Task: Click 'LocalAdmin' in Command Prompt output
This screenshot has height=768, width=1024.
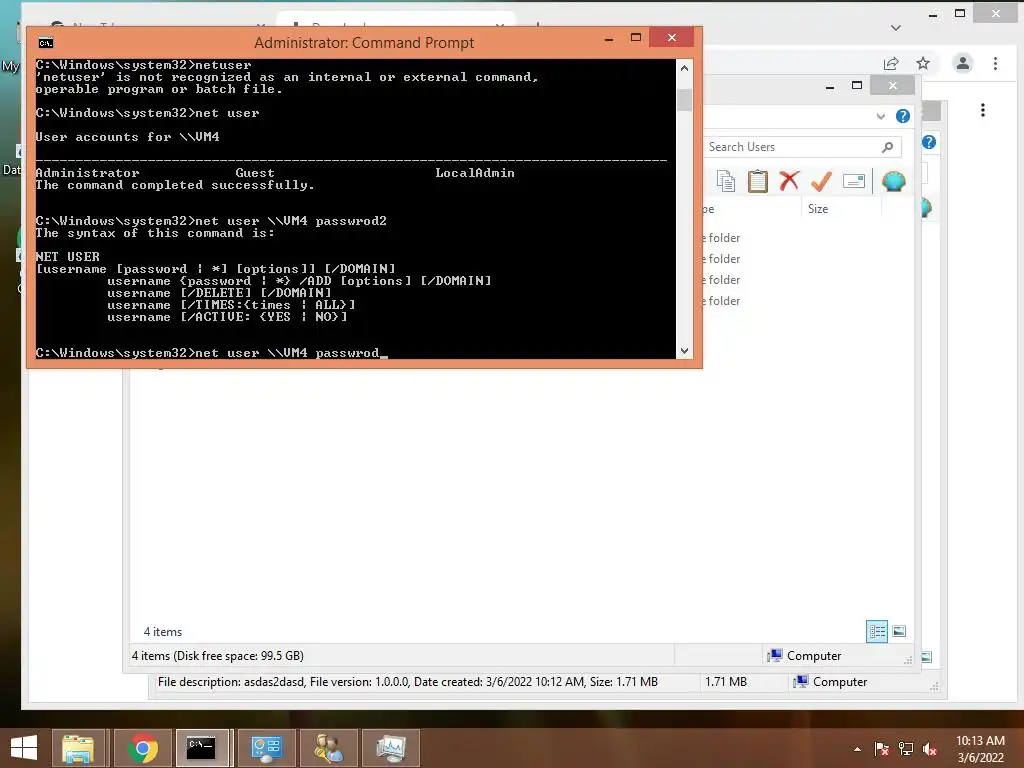Action: pos(475,173)
